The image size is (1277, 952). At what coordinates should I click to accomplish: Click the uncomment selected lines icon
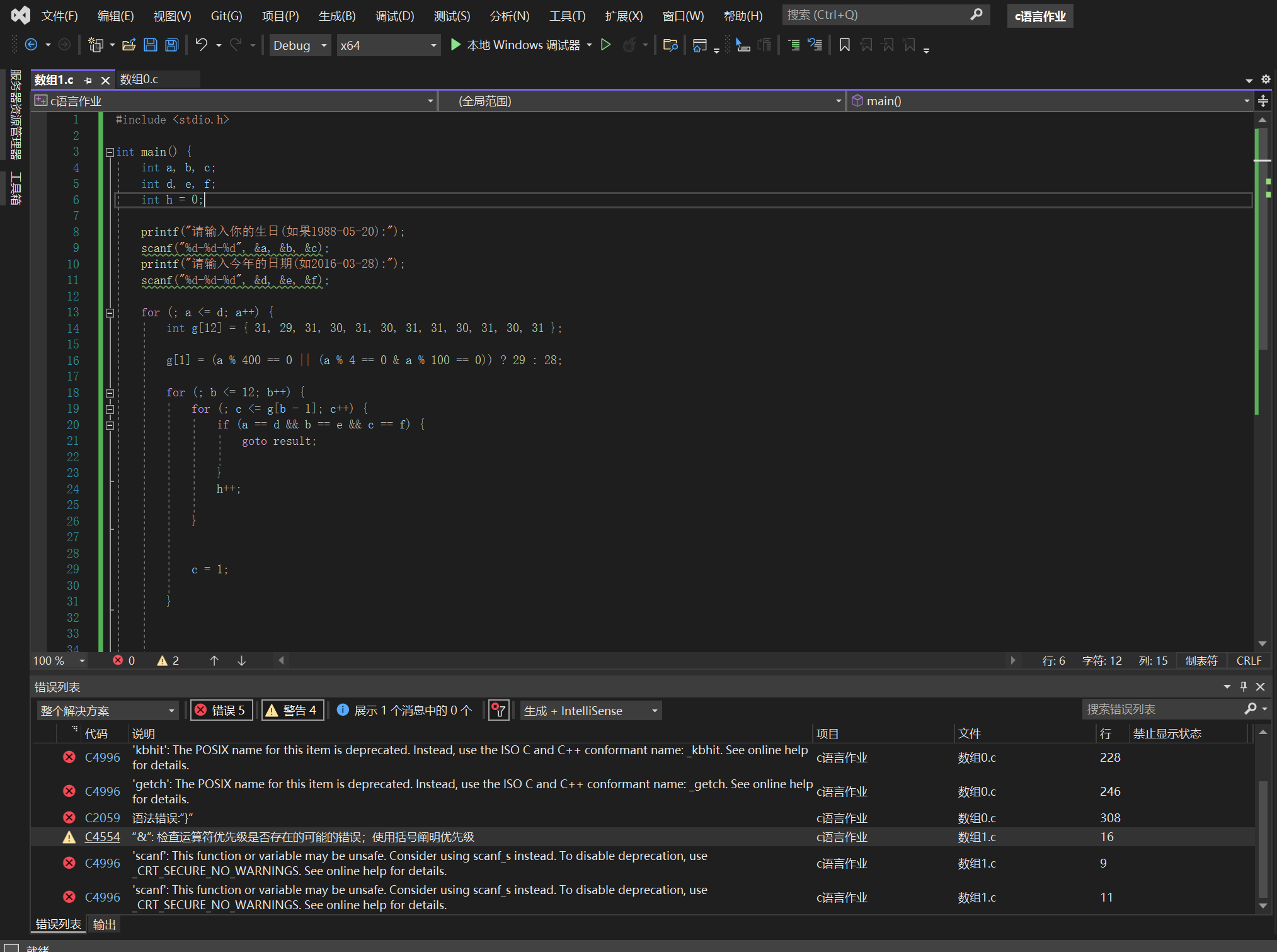pos(815,45)
